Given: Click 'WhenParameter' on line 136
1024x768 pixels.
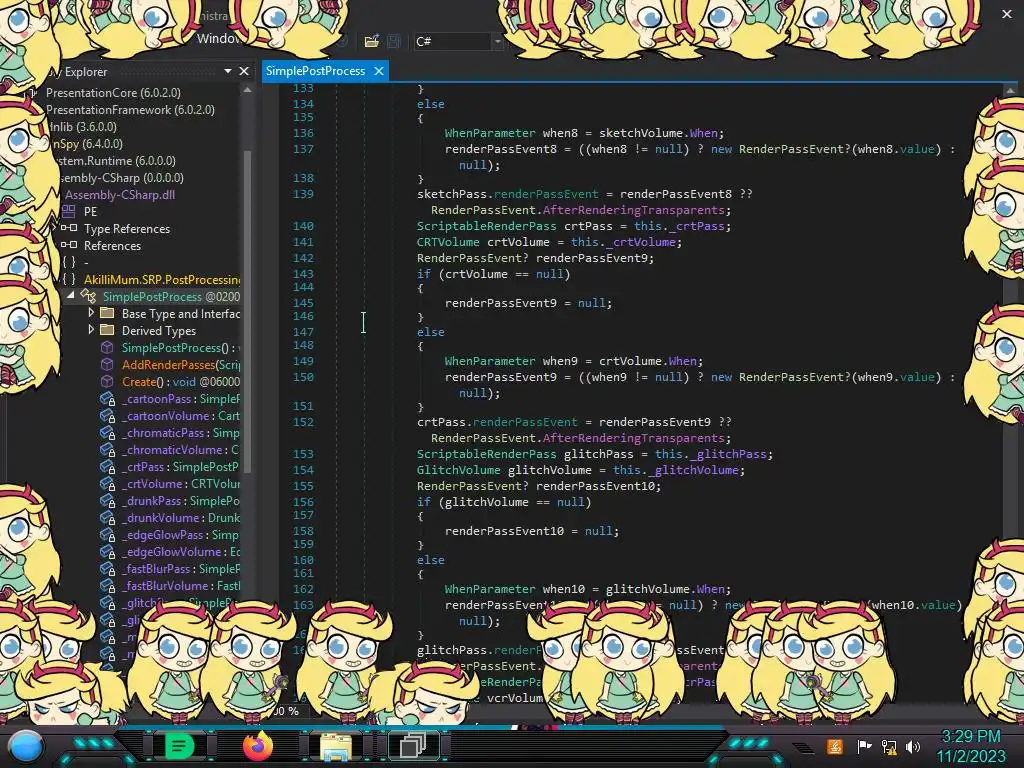Looking at the screenshot, I should (x=490, y=133).
